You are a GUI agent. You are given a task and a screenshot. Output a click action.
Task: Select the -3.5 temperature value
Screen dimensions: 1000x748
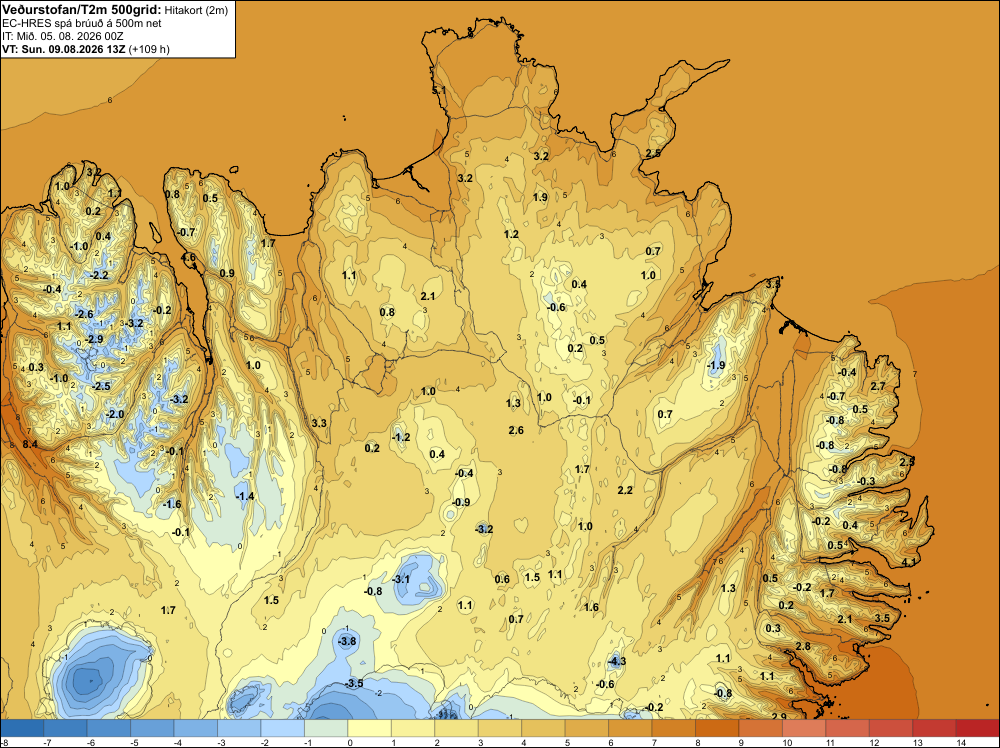(x=354, y=684)
